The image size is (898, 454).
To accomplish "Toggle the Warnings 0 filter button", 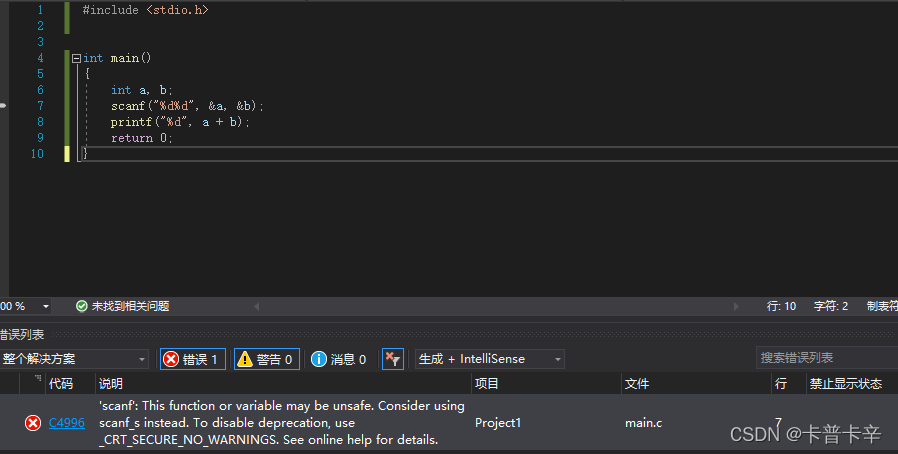I will point(266,359).
